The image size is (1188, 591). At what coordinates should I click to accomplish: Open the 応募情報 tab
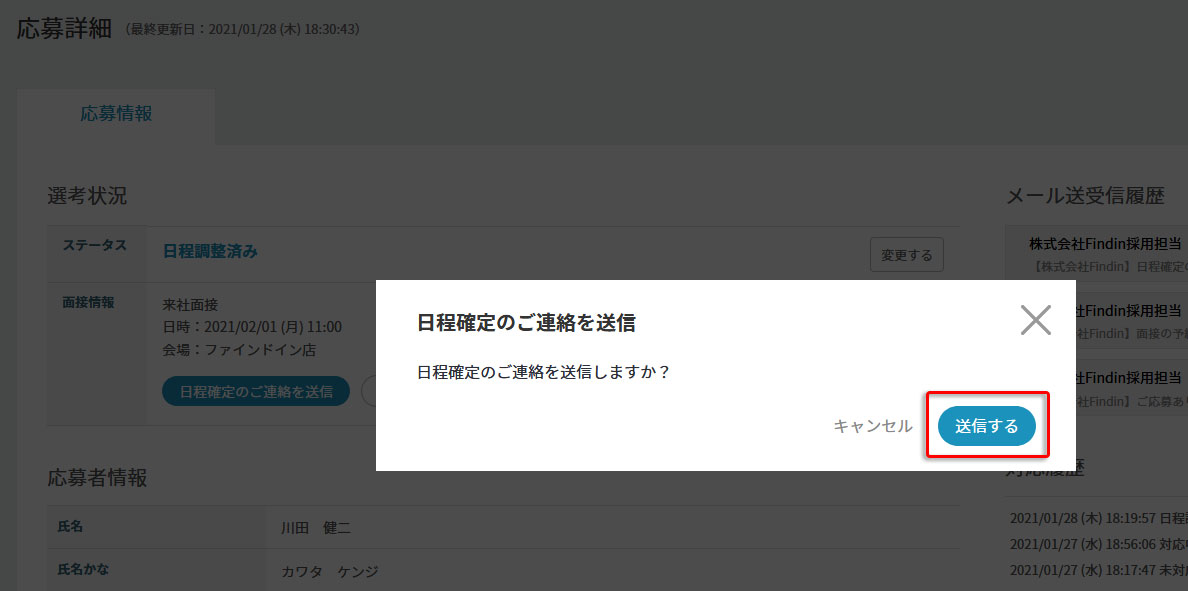116,114
